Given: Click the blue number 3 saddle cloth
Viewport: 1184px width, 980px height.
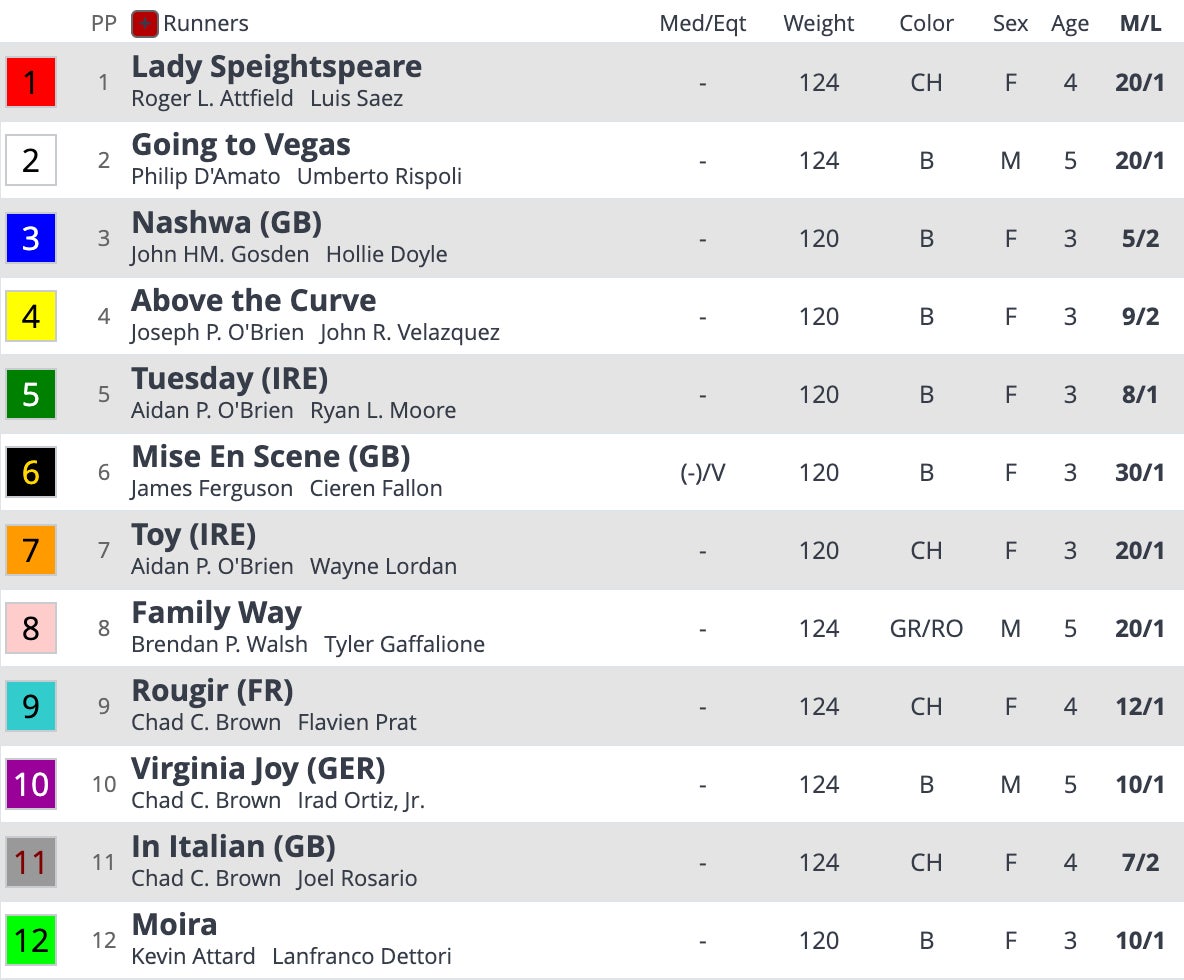Looking at the screenshot, I should (x=31, y=239).
